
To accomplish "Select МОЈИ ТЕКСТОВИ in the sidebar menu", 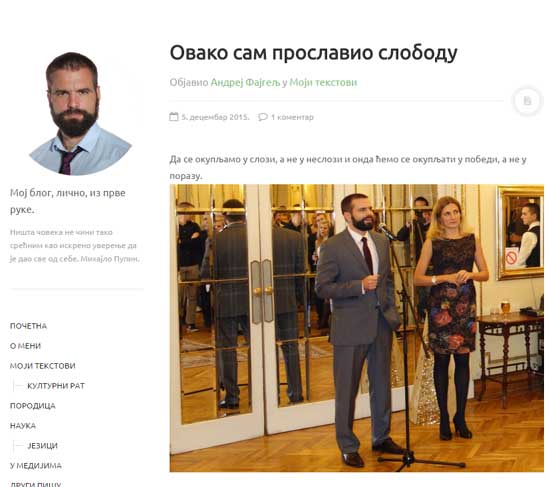I will (x=42, y=366).
